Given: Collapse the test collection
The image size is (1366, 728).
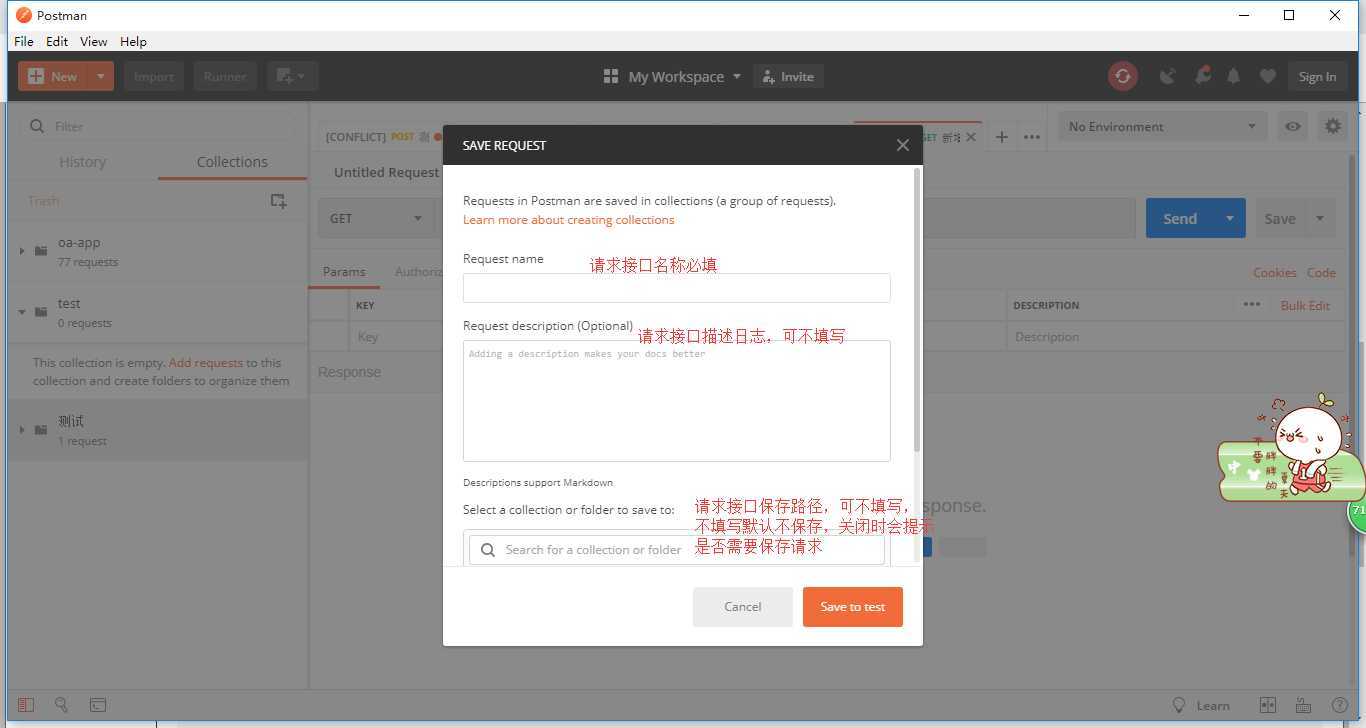Looking at the screenshot, I should (22, 311).
